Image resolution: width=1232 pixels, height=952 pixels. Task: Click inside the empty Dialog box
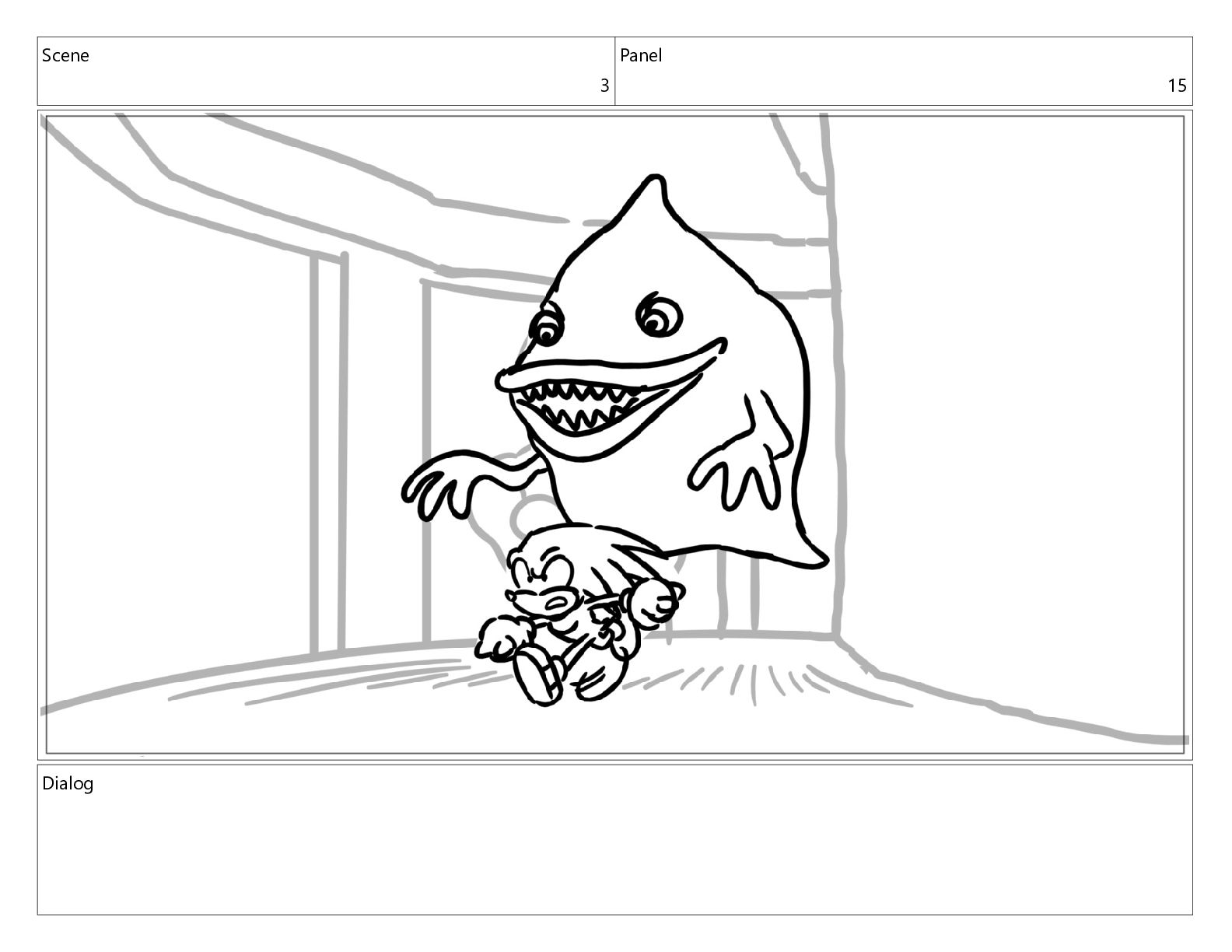click(614, 840)
